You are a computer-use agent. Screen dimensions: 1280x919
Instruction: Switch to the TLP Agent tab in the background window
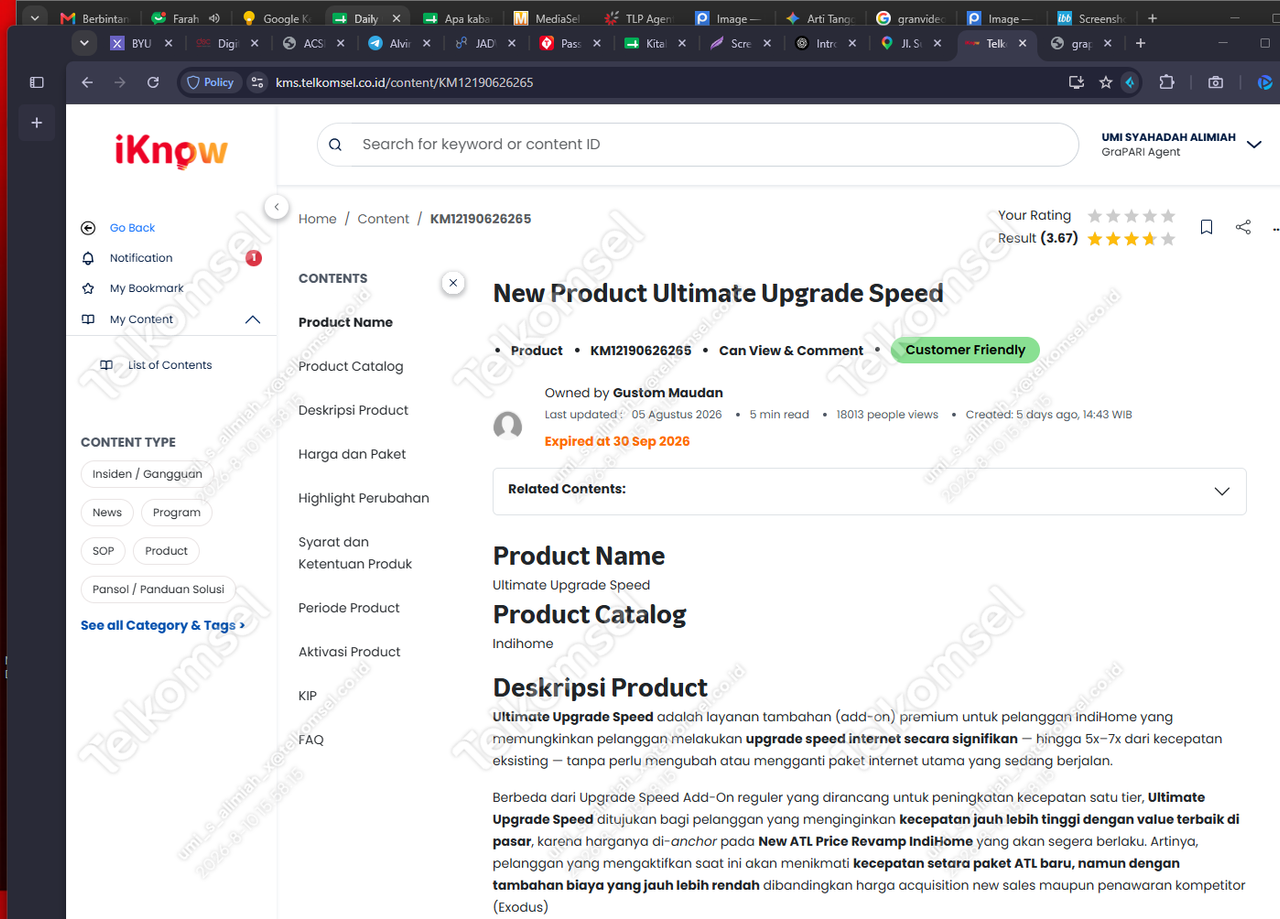point(639,18)
